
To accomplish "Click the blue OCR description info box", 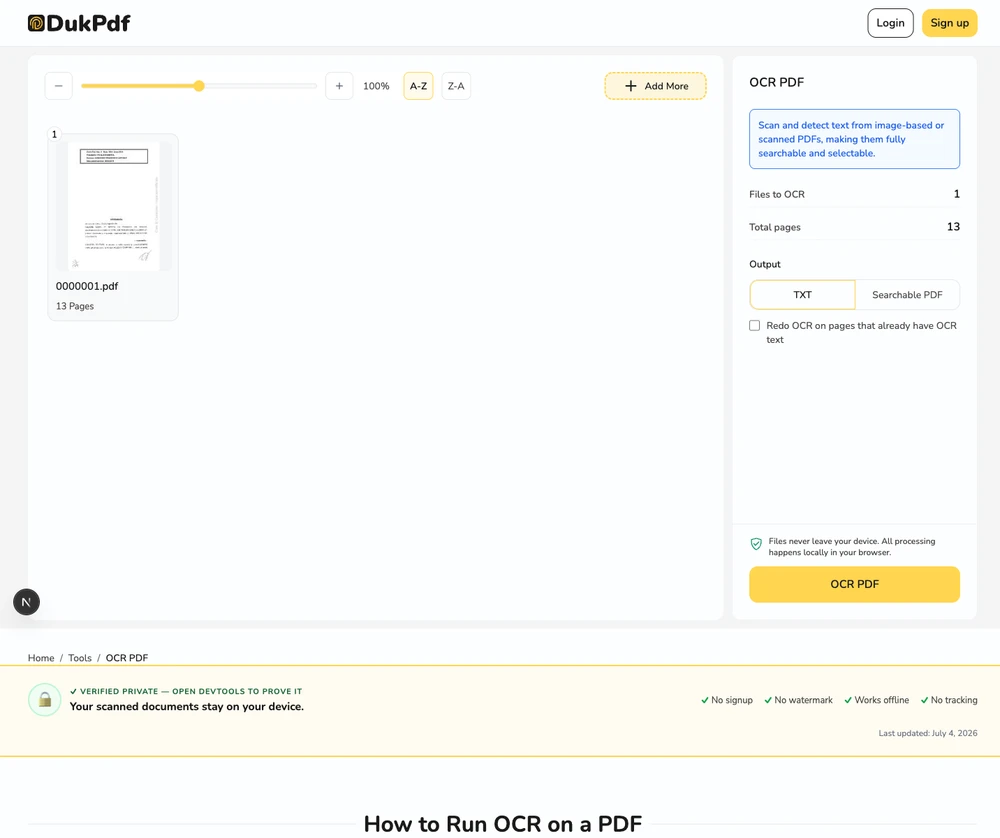I will (x=855, y=139).
